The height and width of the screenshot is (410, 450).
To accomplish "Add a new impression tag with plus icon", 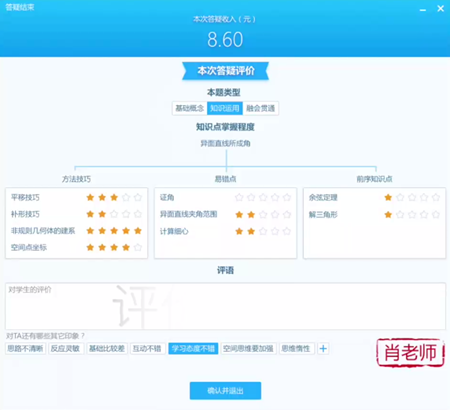I will 323,349.
